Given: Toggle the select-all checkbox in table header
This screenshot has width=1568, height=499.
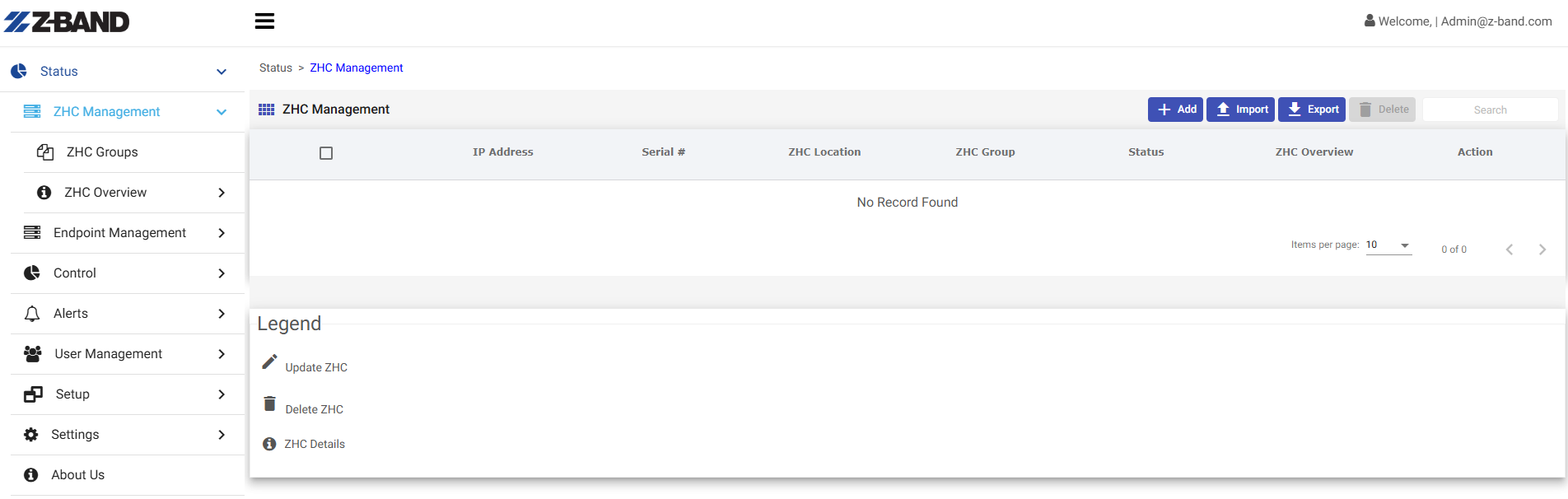Looking at the screenshot, I should (326, 153).
